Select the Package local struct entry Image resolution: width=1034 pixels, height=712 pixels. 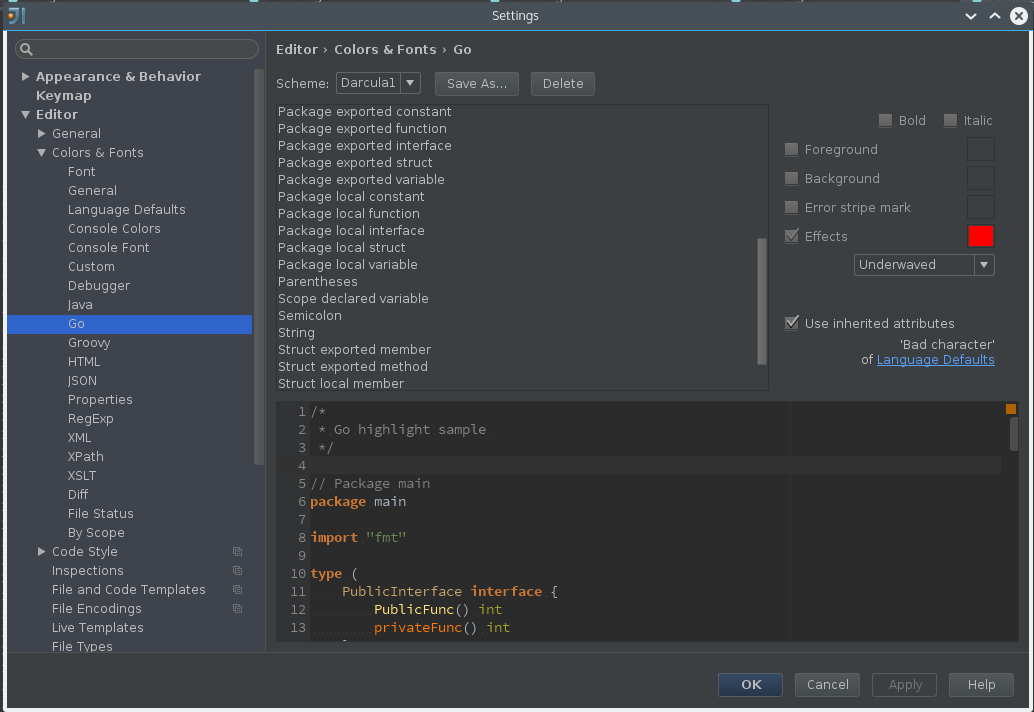coord(342,248)
